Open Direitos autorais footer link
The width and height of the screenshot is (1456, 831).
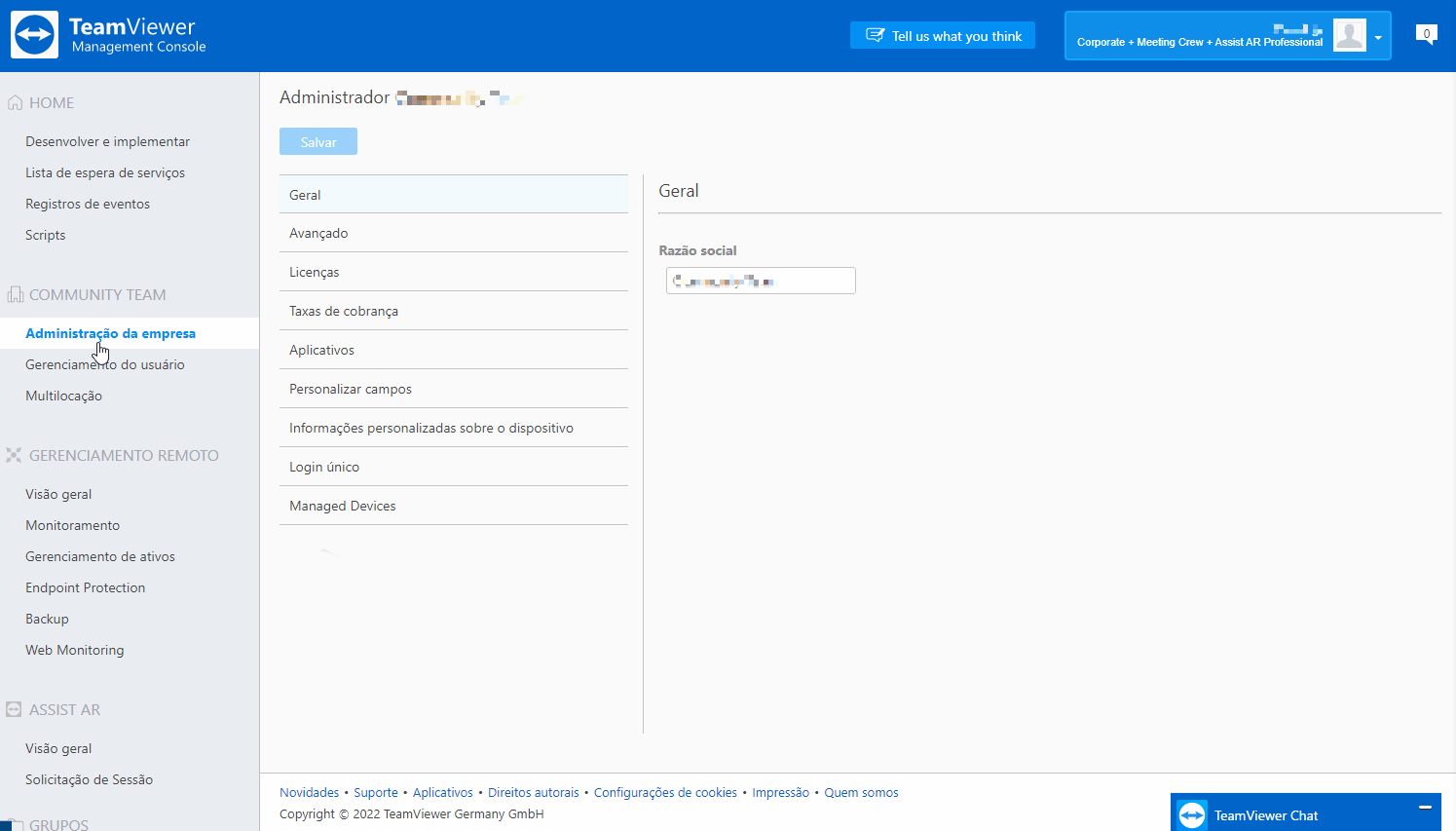(x=534, y=792)
